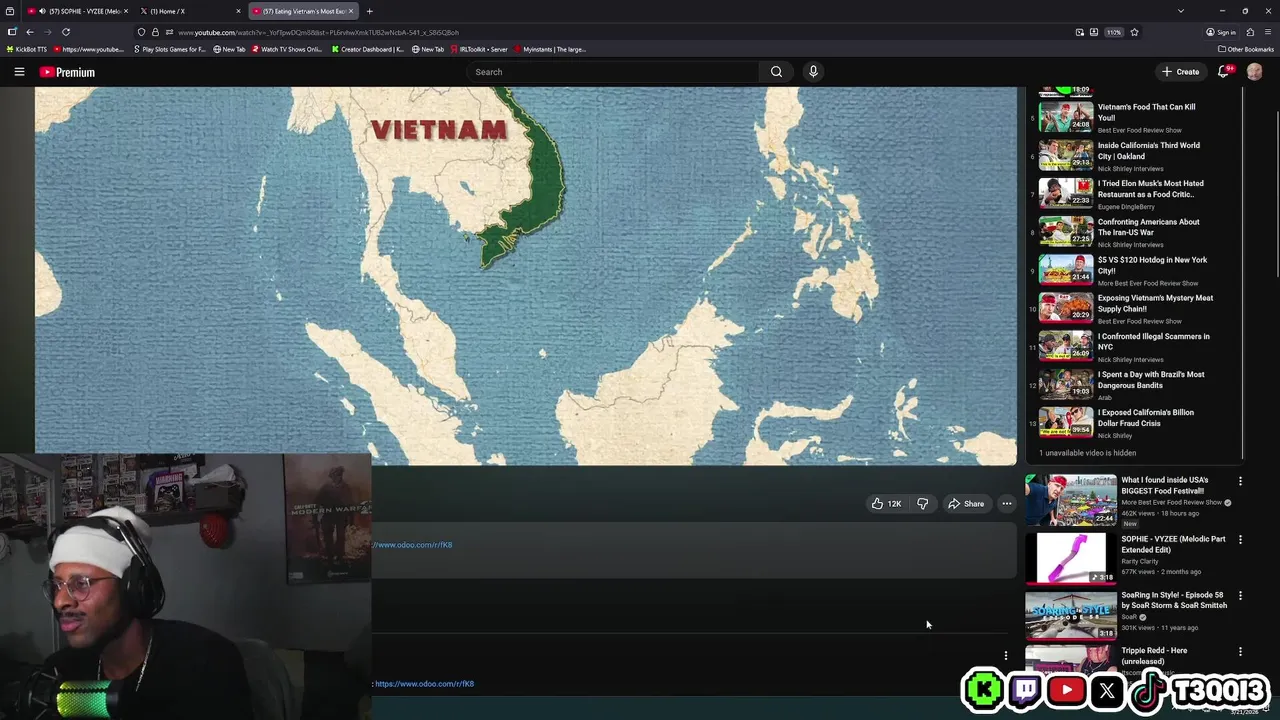Click Eugene DingleBerry channel name
This screenshot has width=1280, height=720.
point(1126,207)
